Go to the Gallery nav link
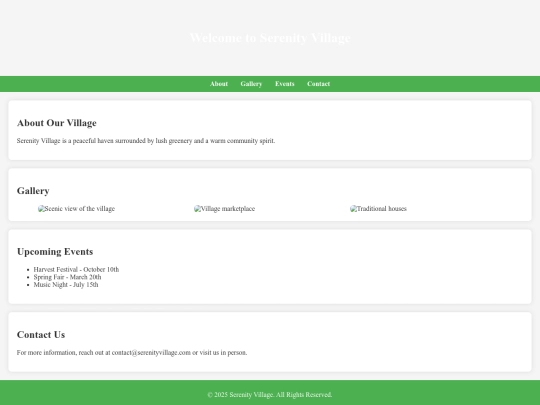 [x=251, y=84]
